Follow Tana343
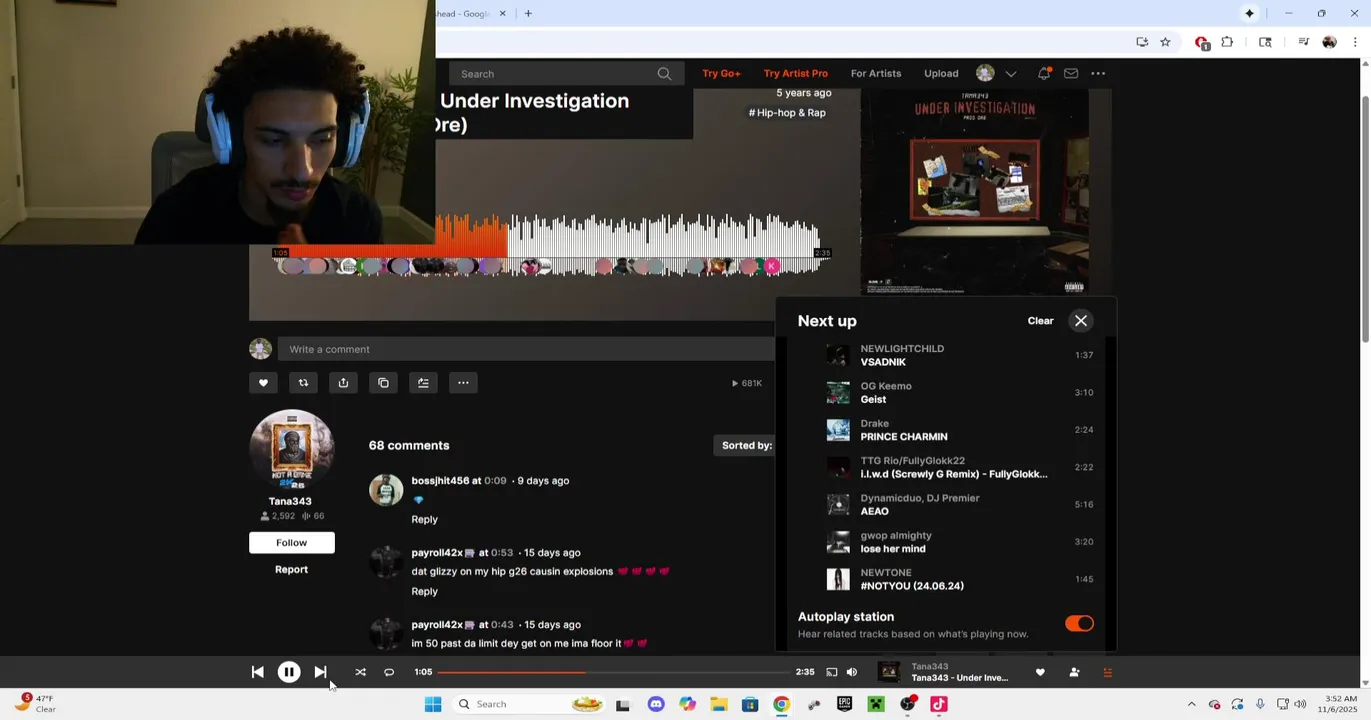 click(x=291, y=542)
